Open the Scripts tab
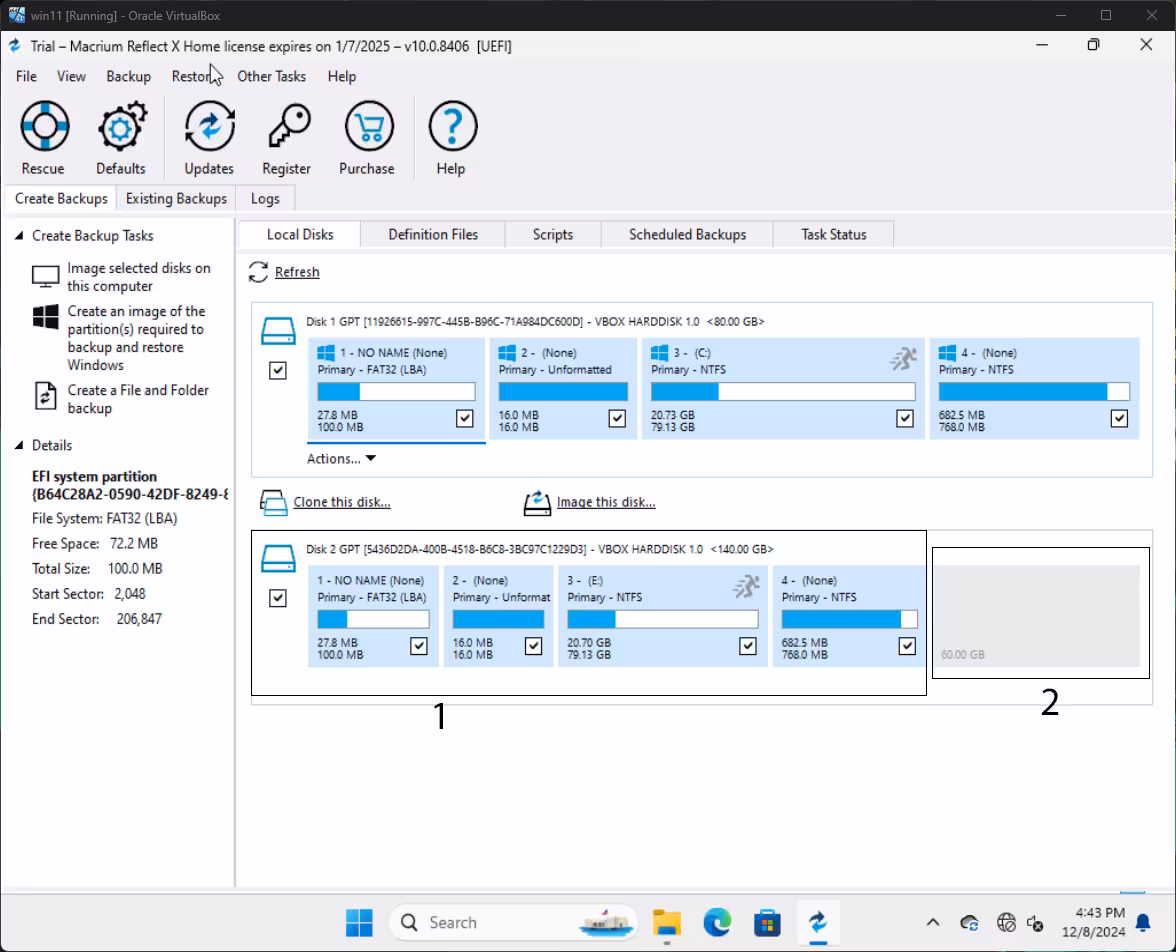The image size is (1176, 952). (x=553, y=235)
